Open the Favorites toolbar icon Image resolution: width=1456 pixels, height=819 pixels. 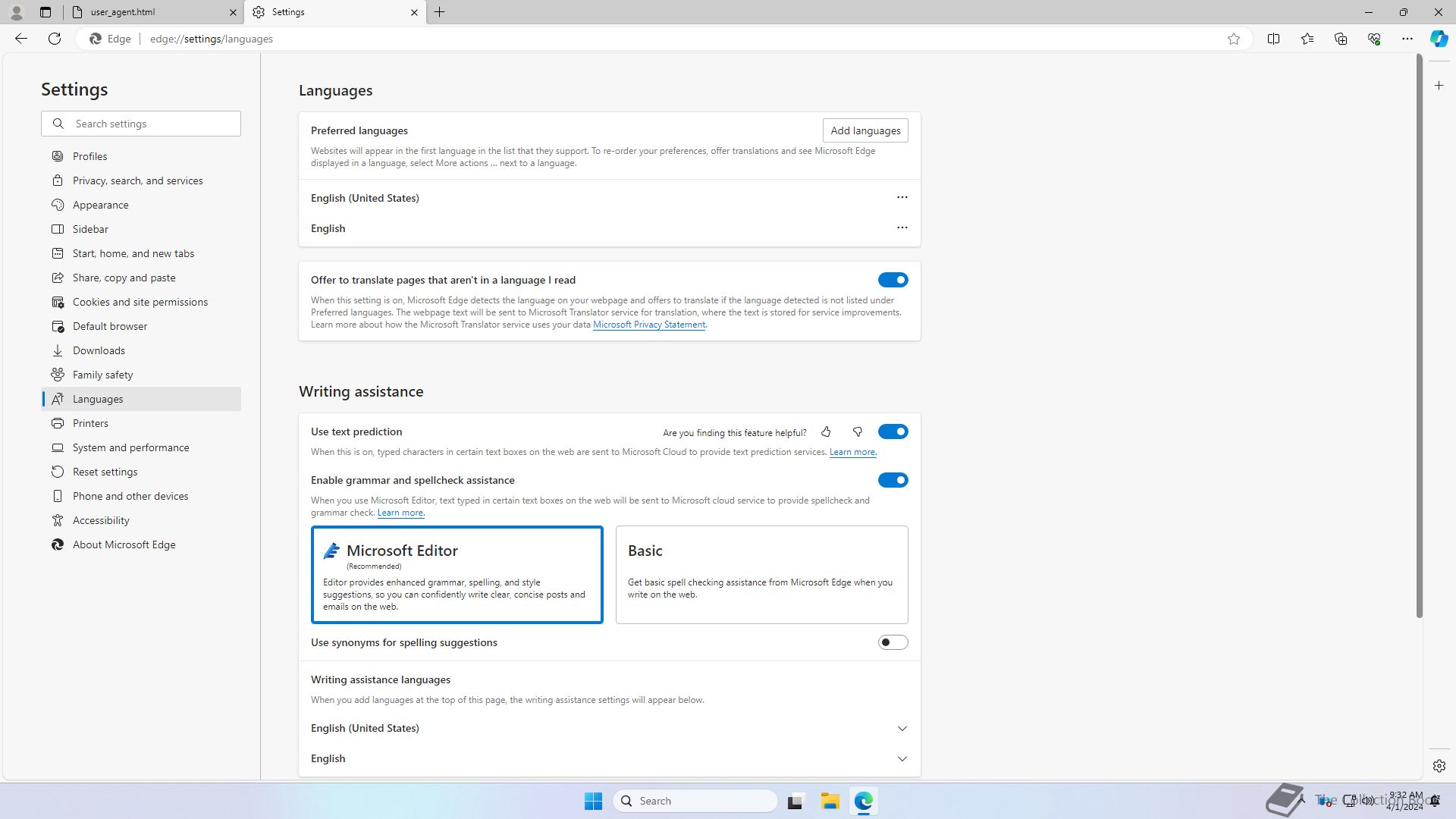[1307, 39]
